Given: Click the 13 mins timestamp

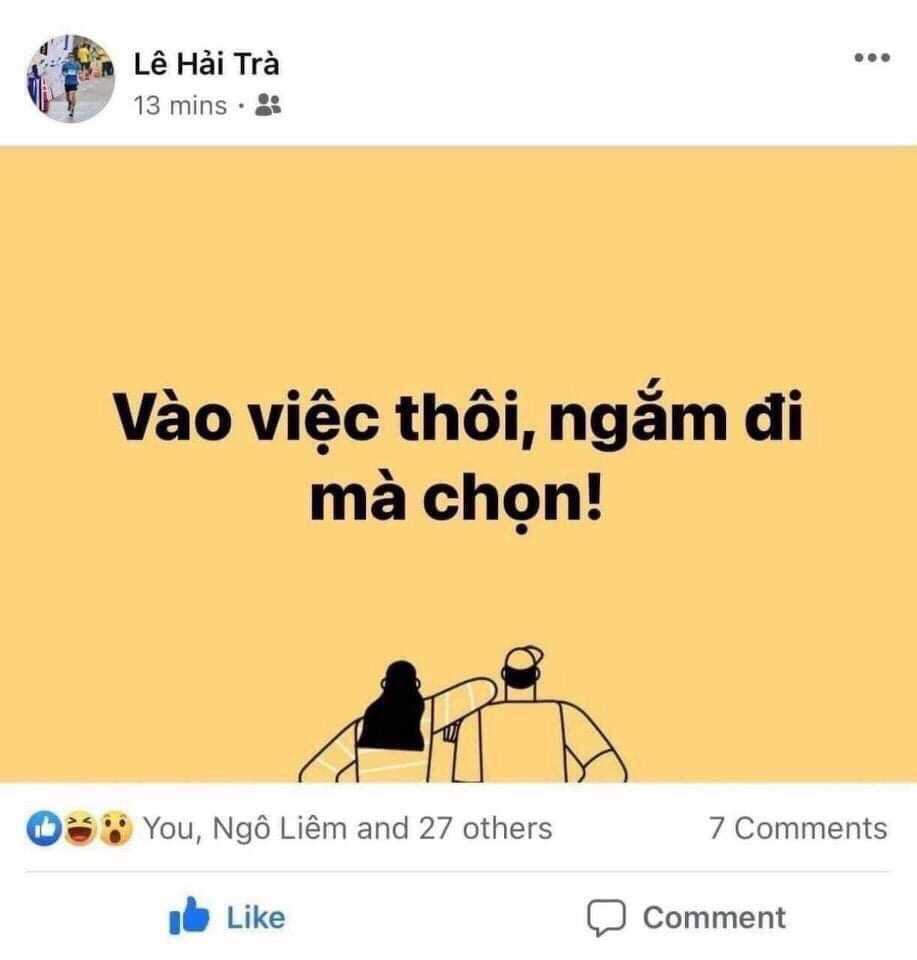Looking at the screenshot, I should 180,106.
